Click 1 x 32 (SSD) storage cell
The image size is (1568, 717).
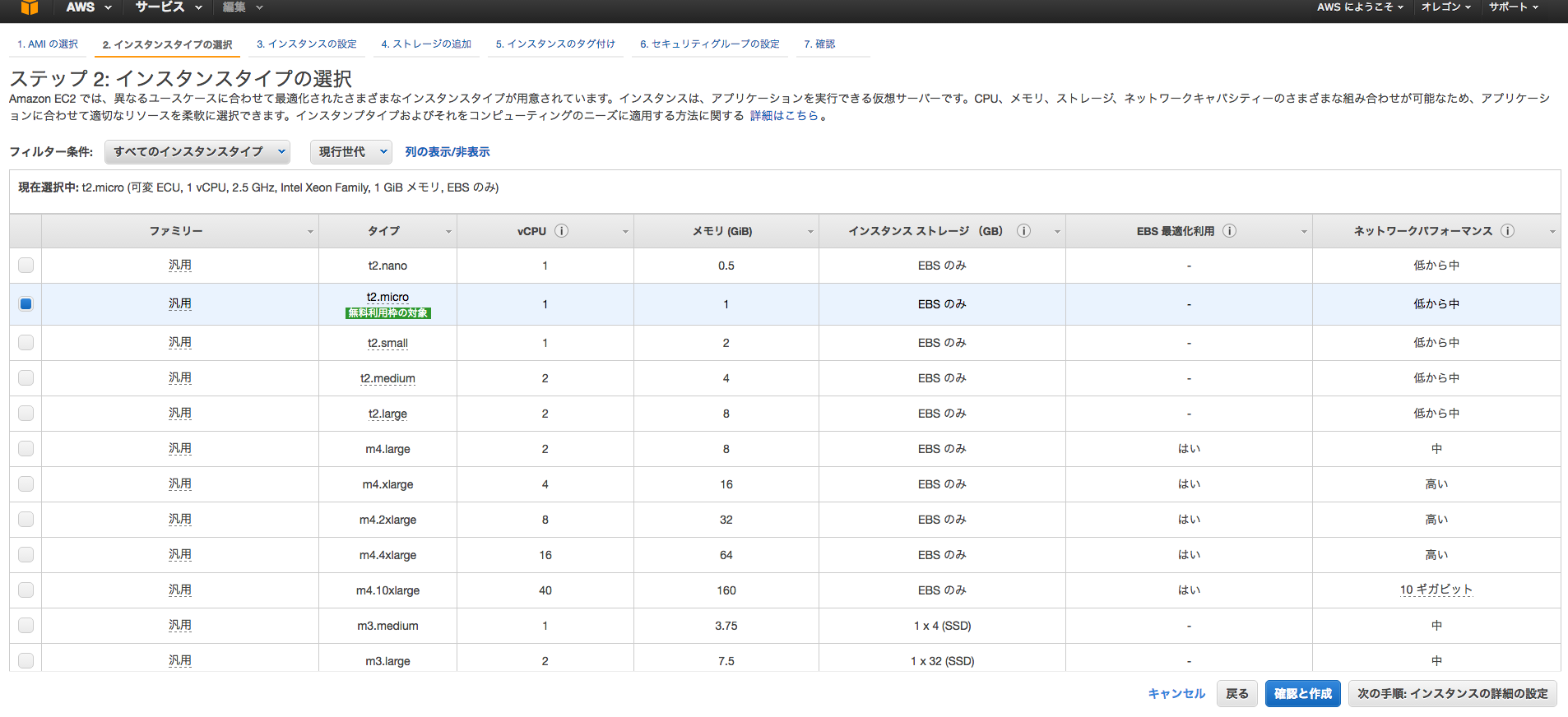[x=943, y=661]
